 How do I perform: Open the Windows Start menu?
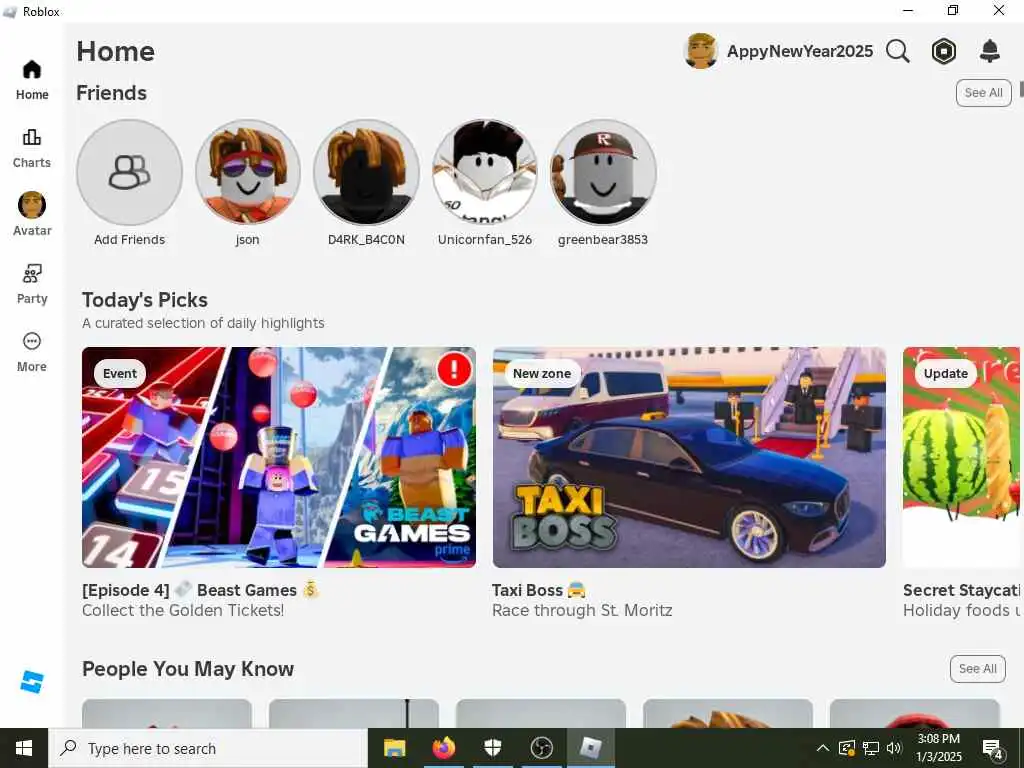click(24, 748)
